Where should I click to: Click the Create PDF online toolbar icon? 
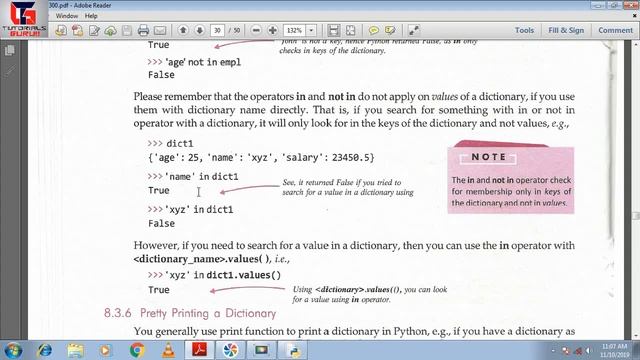(78, 30)
